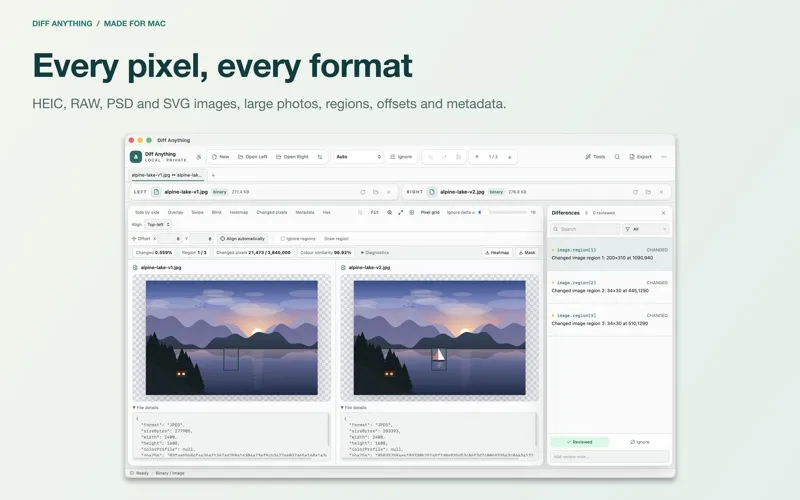Click Open Right in the toolbar
The width and height of the screenshot is (800, 500).
click(292, 157)
